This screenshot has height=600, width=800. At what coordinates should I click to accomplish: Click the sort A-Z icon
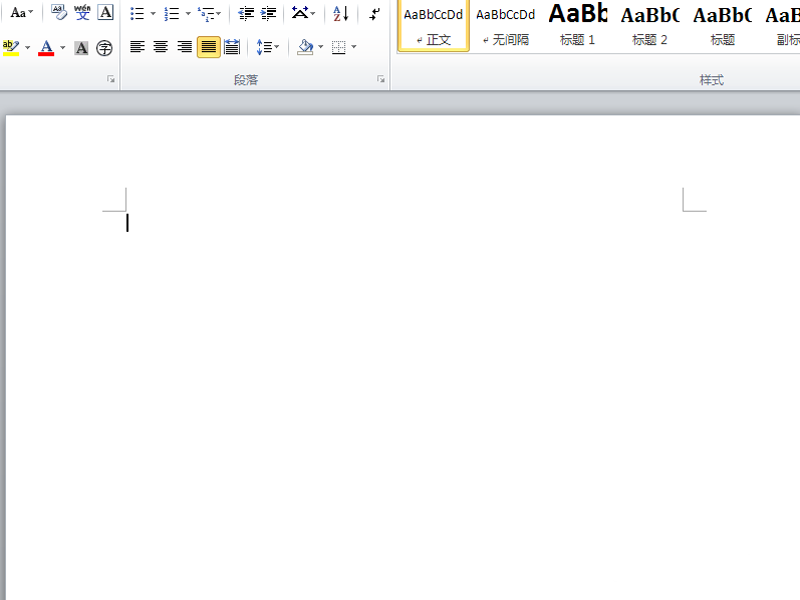click(341, 13)
